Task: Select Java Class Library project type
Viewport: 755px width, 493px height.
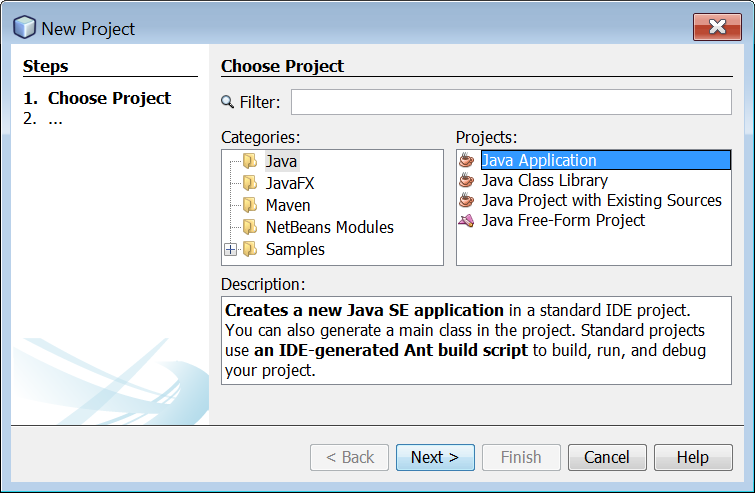Action: click(x=545, y=180)
